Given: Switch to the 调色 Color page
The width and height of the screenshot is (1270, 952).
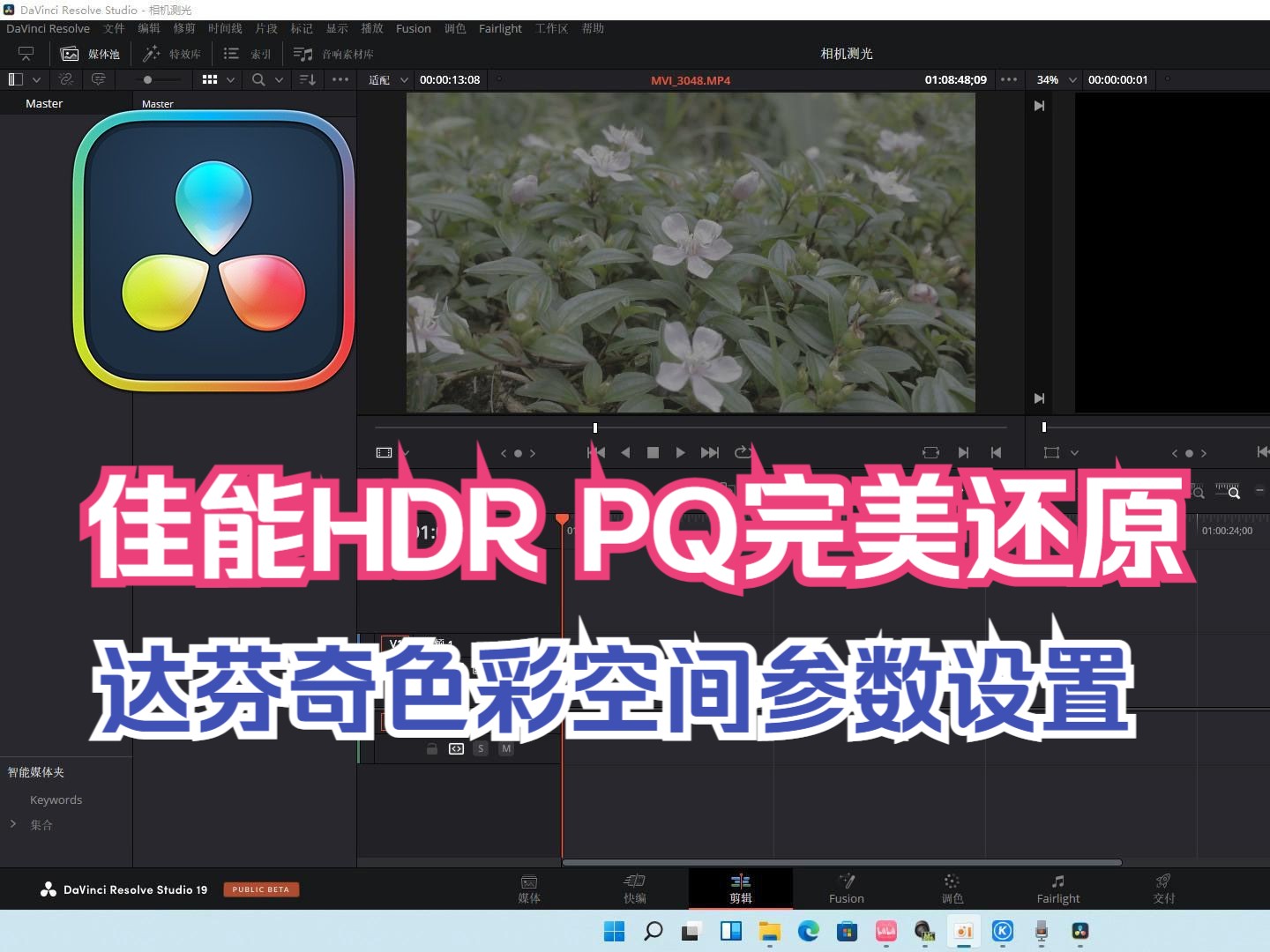Looking at the screenshot, I should [x=952, y=889].
